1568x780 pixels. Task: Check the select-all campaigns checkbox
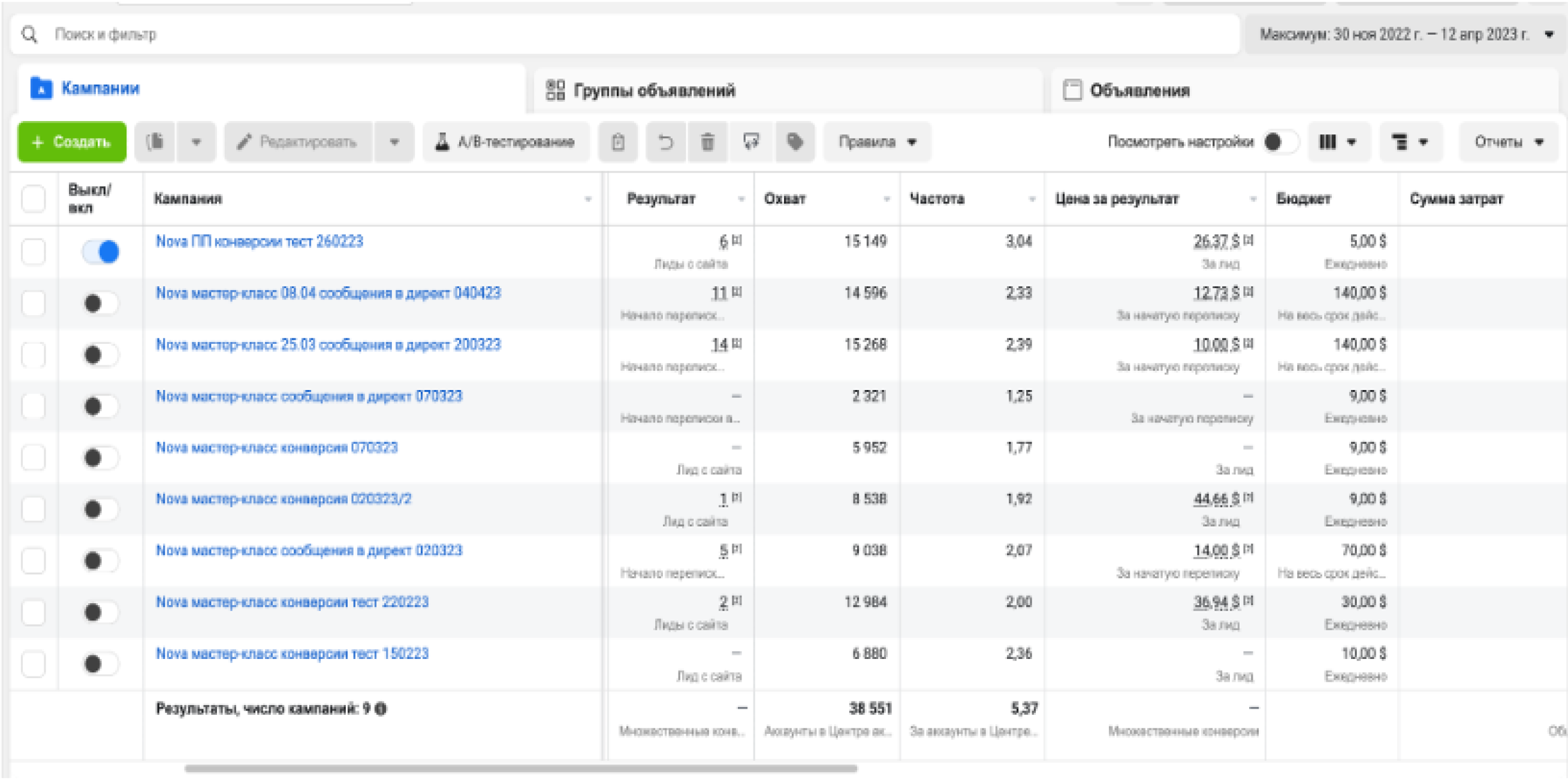point(34,199)
